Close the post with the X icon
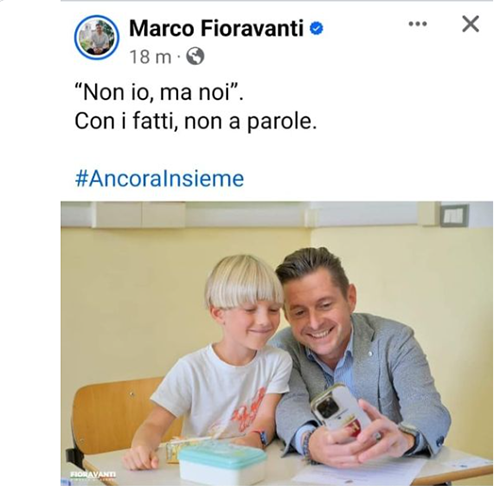This screenshot has height=486, width=500. pos(470,24)
